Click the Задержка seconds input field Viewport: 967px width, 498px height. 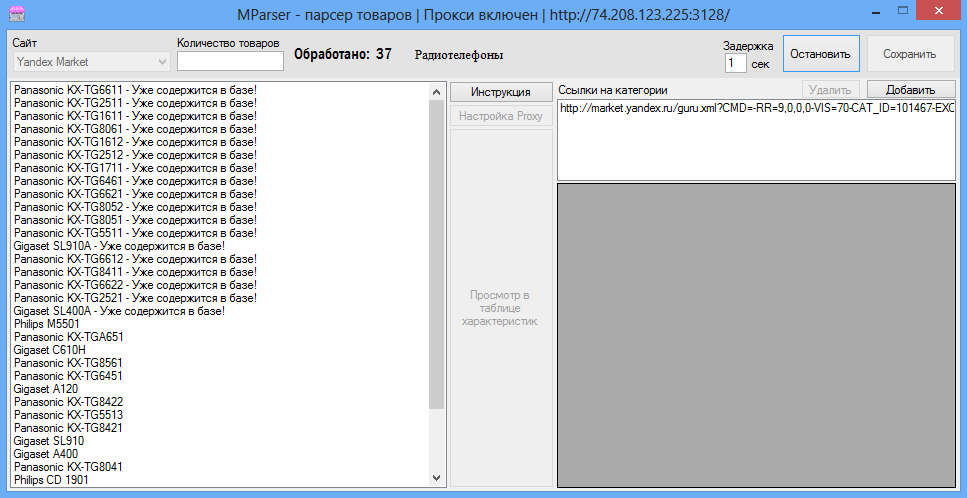[x=735, y=63]
